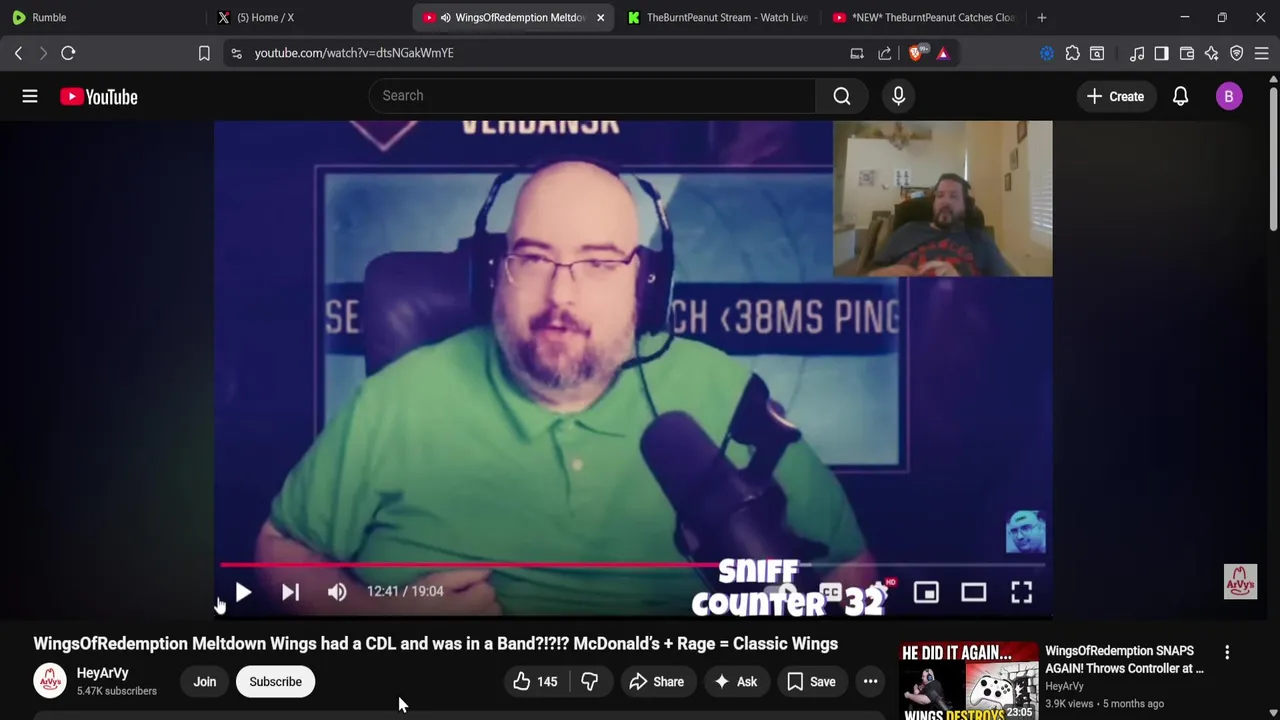Play the paused video

coord(243,592)
